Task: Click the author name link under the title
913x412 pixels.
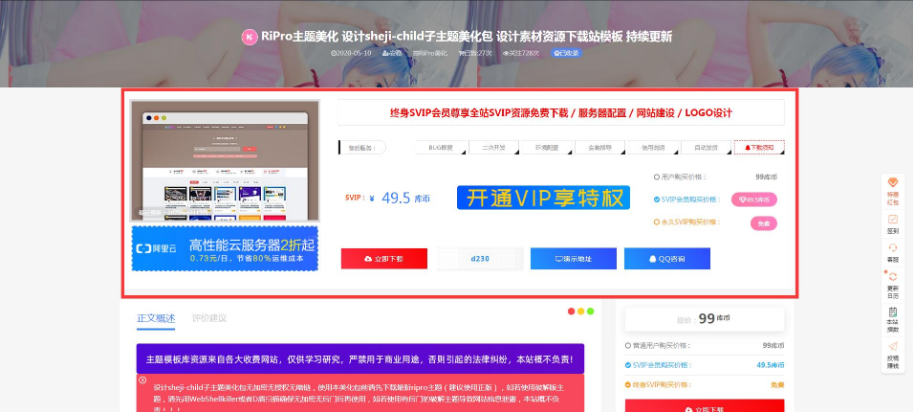Action: (x=392, y=53)
